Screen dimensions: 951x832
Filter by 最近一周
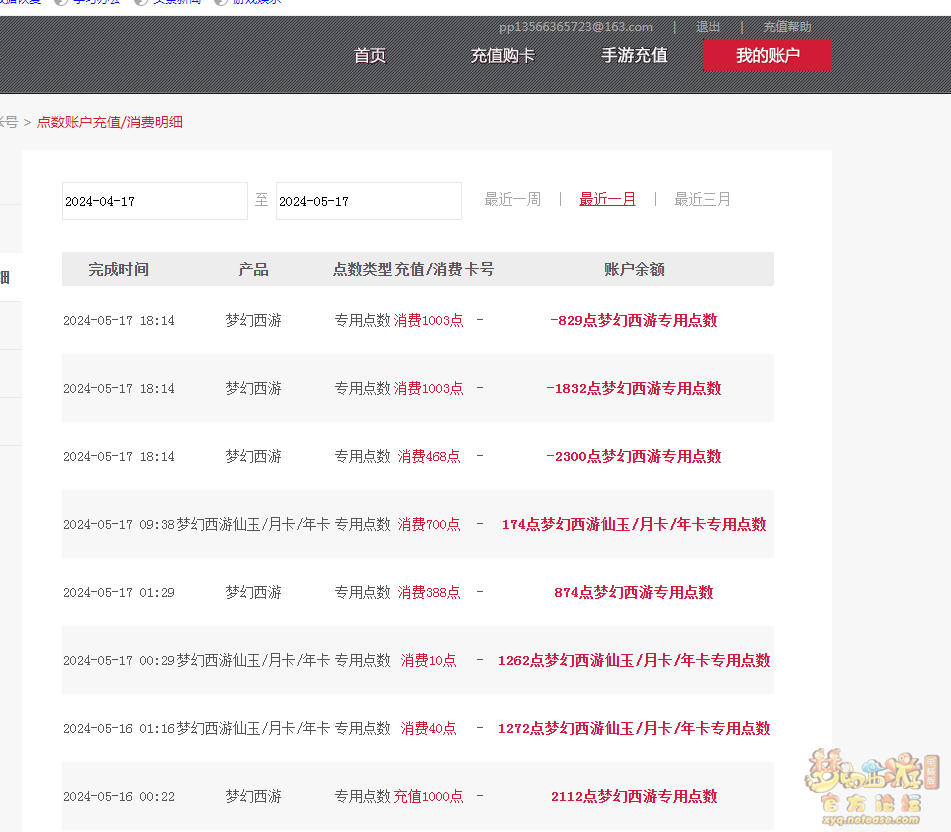click(512, 200)
